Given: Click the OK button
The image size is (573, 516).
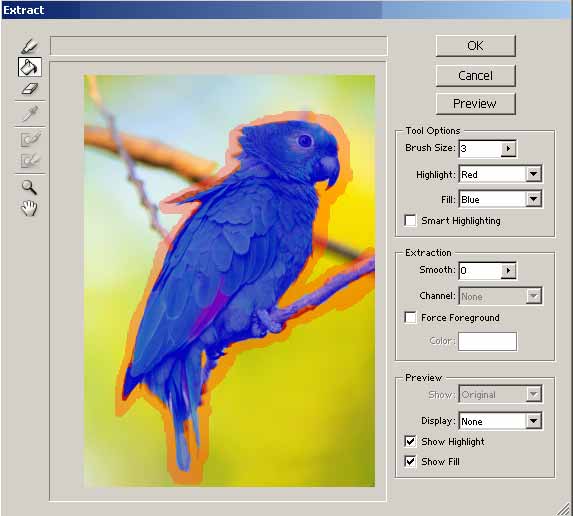Looking at the screenshot, I should pyautogui.click(x=475, y=46).
